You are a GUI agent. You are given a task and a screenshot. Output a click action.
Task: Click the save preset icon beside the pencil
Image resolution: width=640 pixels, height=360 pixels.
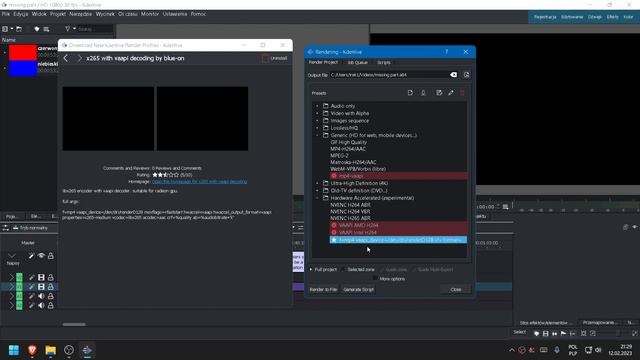(x=439, y=93)
